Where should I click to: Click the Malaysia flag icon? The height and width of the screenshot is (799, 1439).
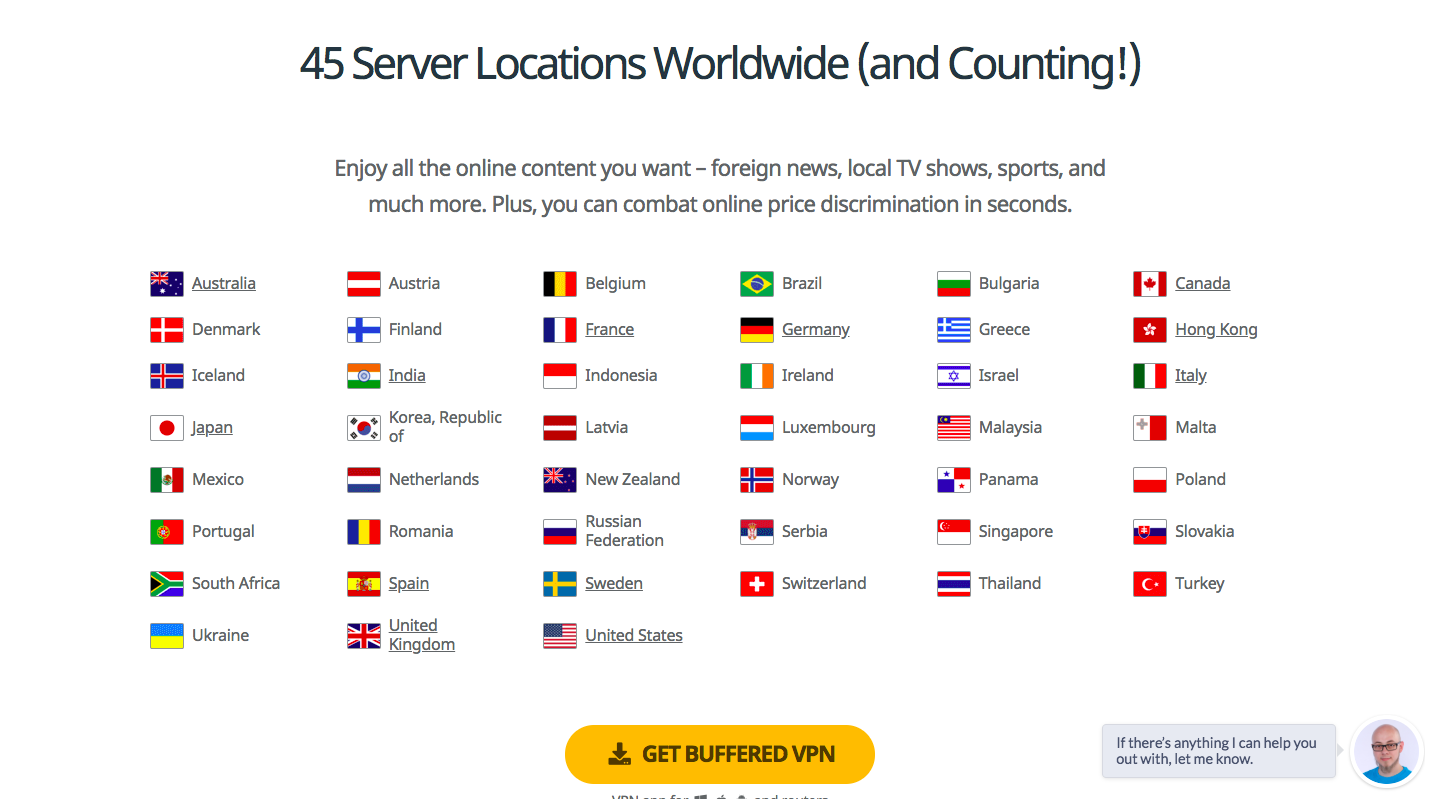point(954,428)
